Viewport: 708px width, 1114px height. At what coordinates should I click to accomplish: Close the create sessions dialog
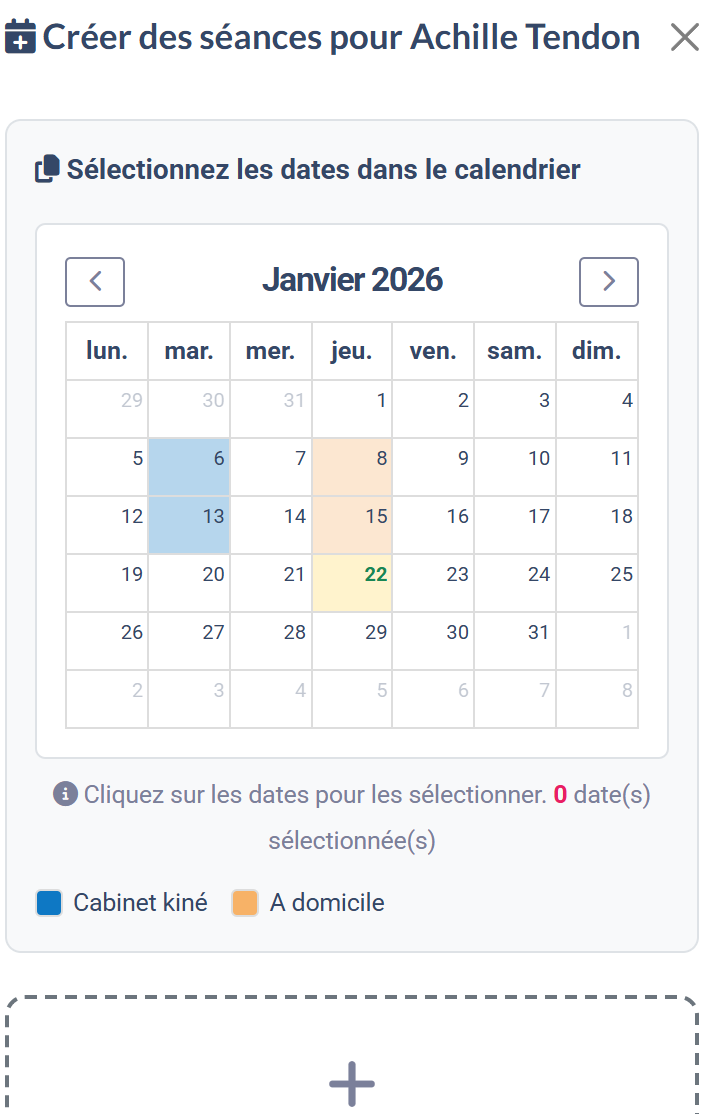click(685, 38)
